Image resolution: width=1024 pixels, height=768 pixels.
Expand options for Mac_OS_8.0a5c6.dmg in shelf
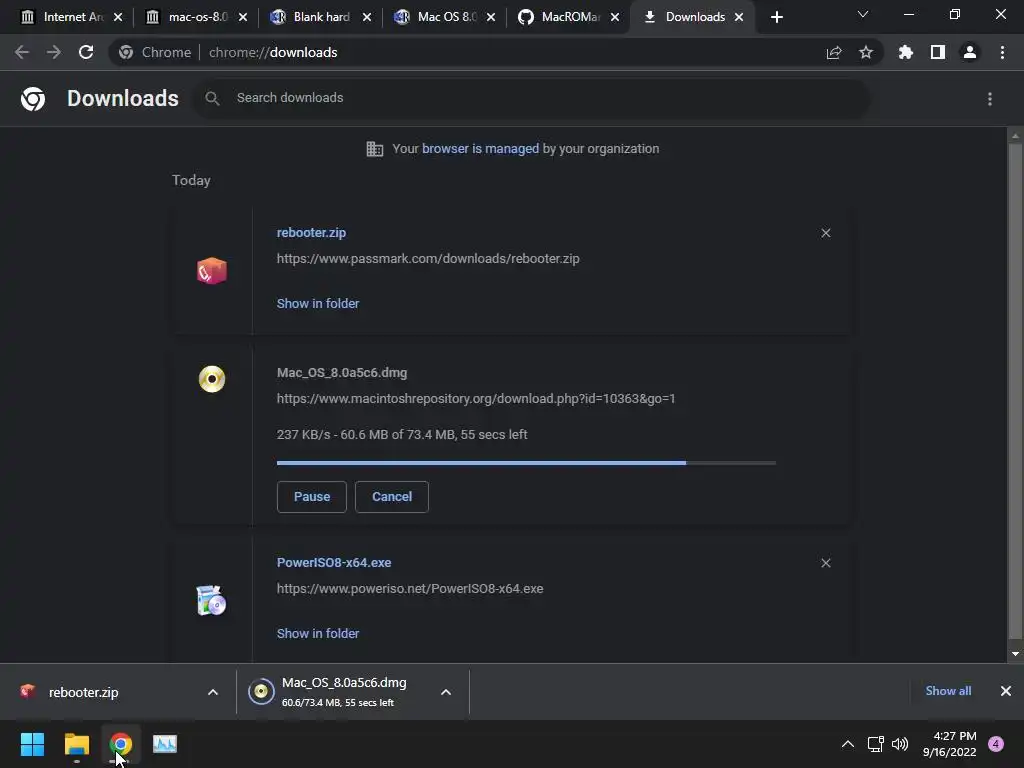point(446,692)
